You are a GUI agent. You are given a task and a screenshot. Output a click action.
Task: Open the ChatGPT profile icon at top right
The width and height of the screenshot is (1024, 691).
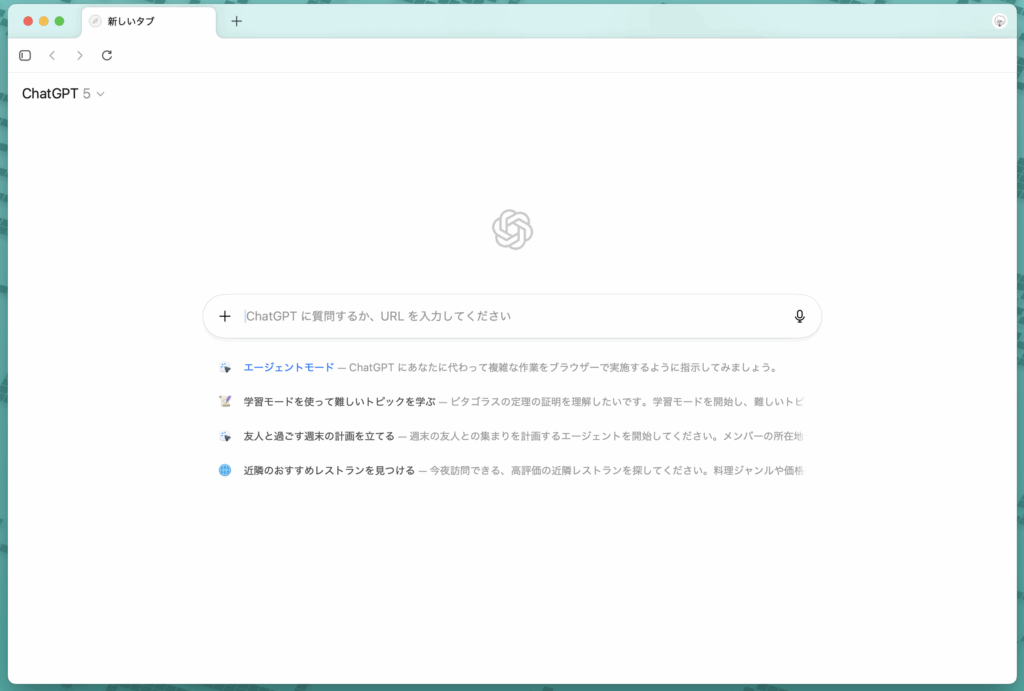pyautogui.click(x=999, y=20)
